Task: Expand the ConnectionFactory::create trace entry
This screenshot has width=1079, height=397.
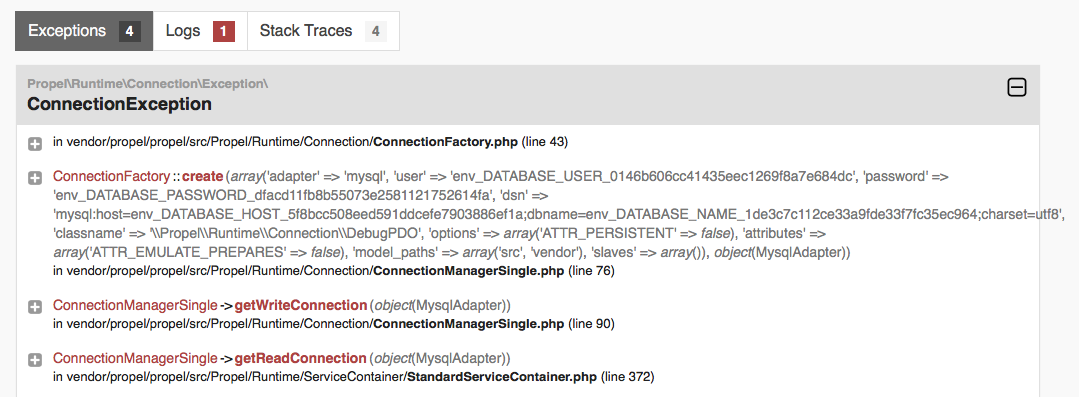Action: point(34,178)
